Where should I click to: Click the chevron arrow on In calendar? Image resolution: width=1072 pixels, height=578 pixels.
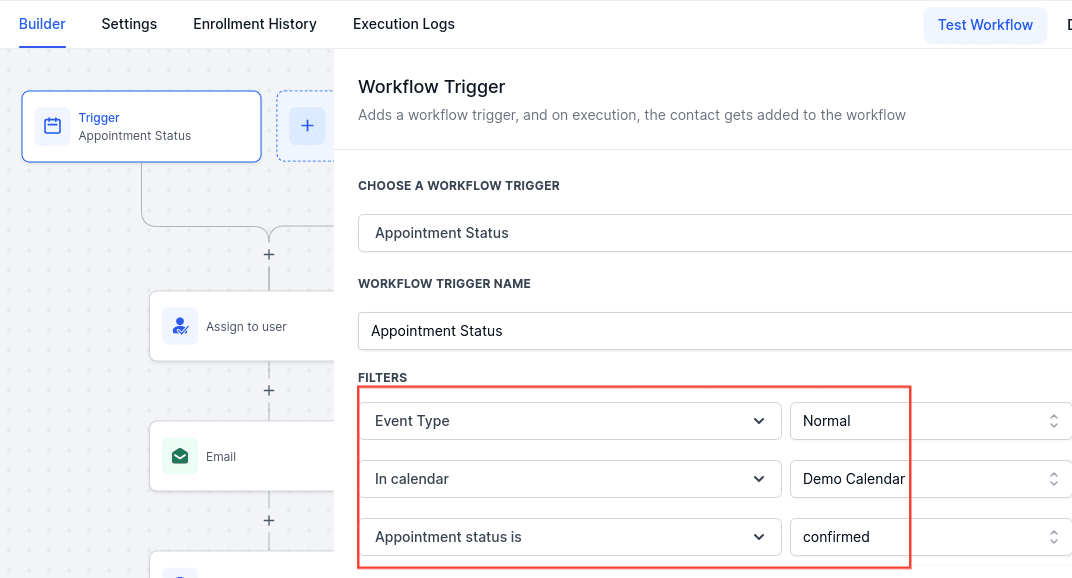click(x=759, y=479)
